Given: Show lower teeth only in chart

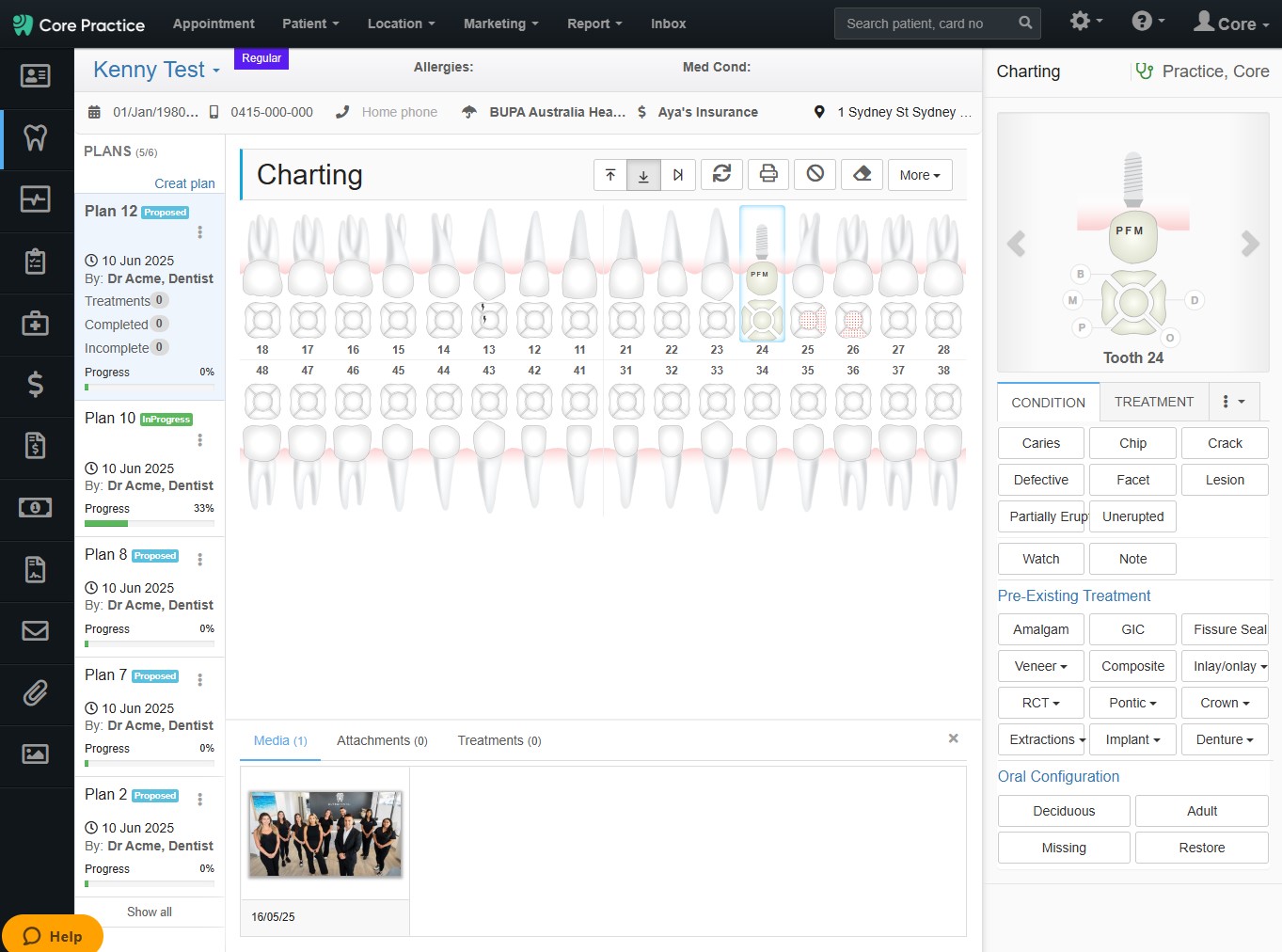Looking at the screenshot, I should 644,175.
